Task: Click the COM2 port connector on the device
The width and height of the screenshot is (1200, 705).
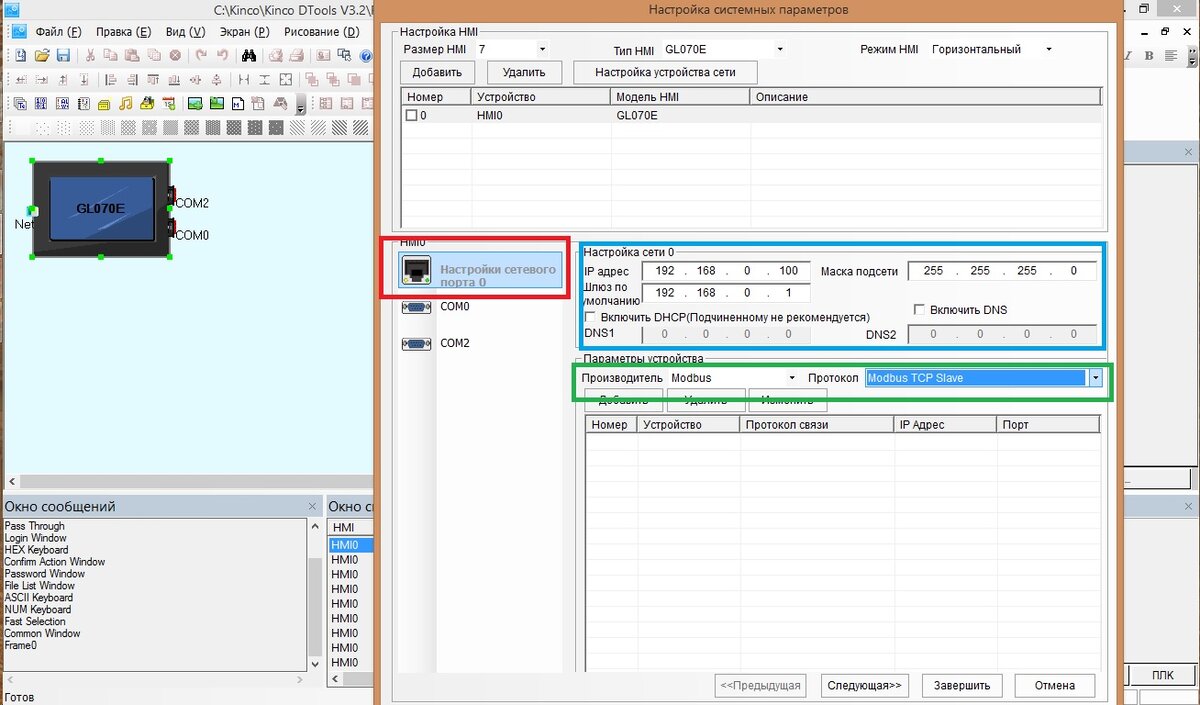Action: click(x=172, y=195)
